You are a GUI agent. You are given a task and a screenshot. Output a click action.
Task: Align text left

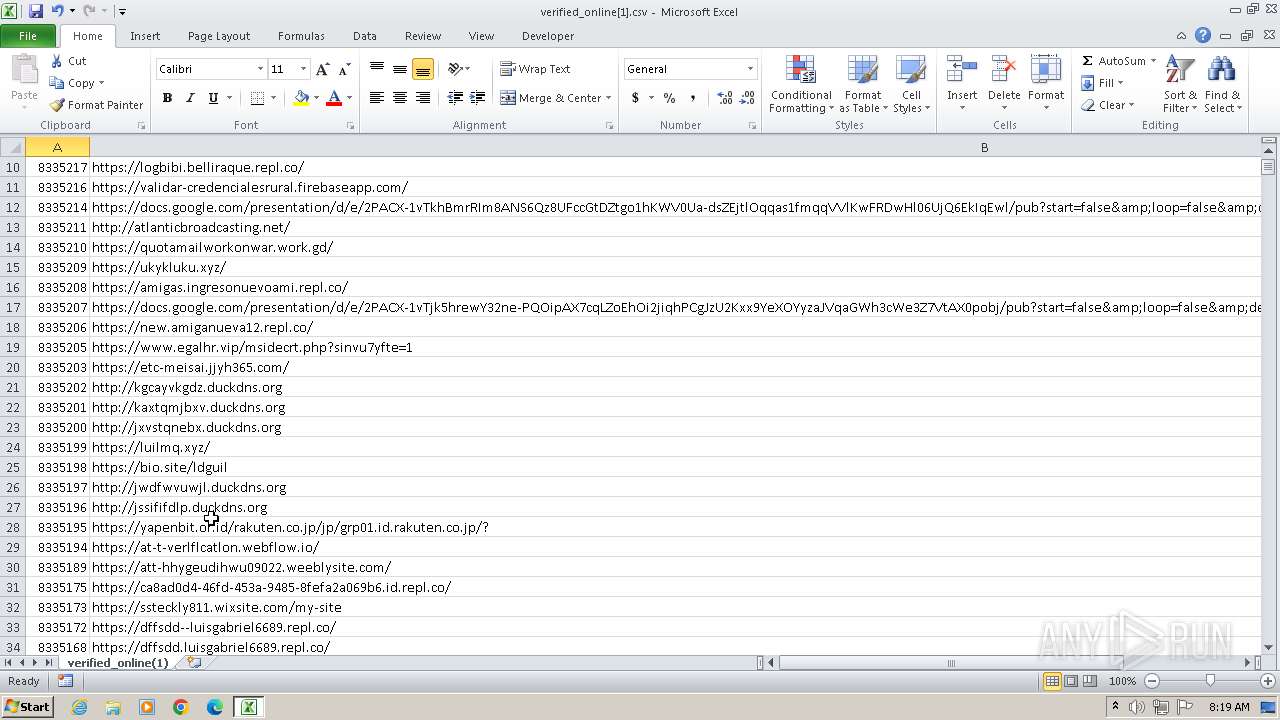(377, 98)
